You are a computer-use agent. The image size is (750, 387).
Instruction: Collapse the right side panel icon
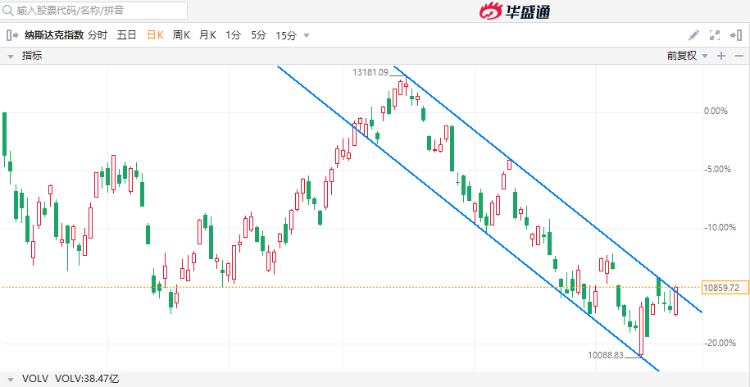[x=735, y=35]
